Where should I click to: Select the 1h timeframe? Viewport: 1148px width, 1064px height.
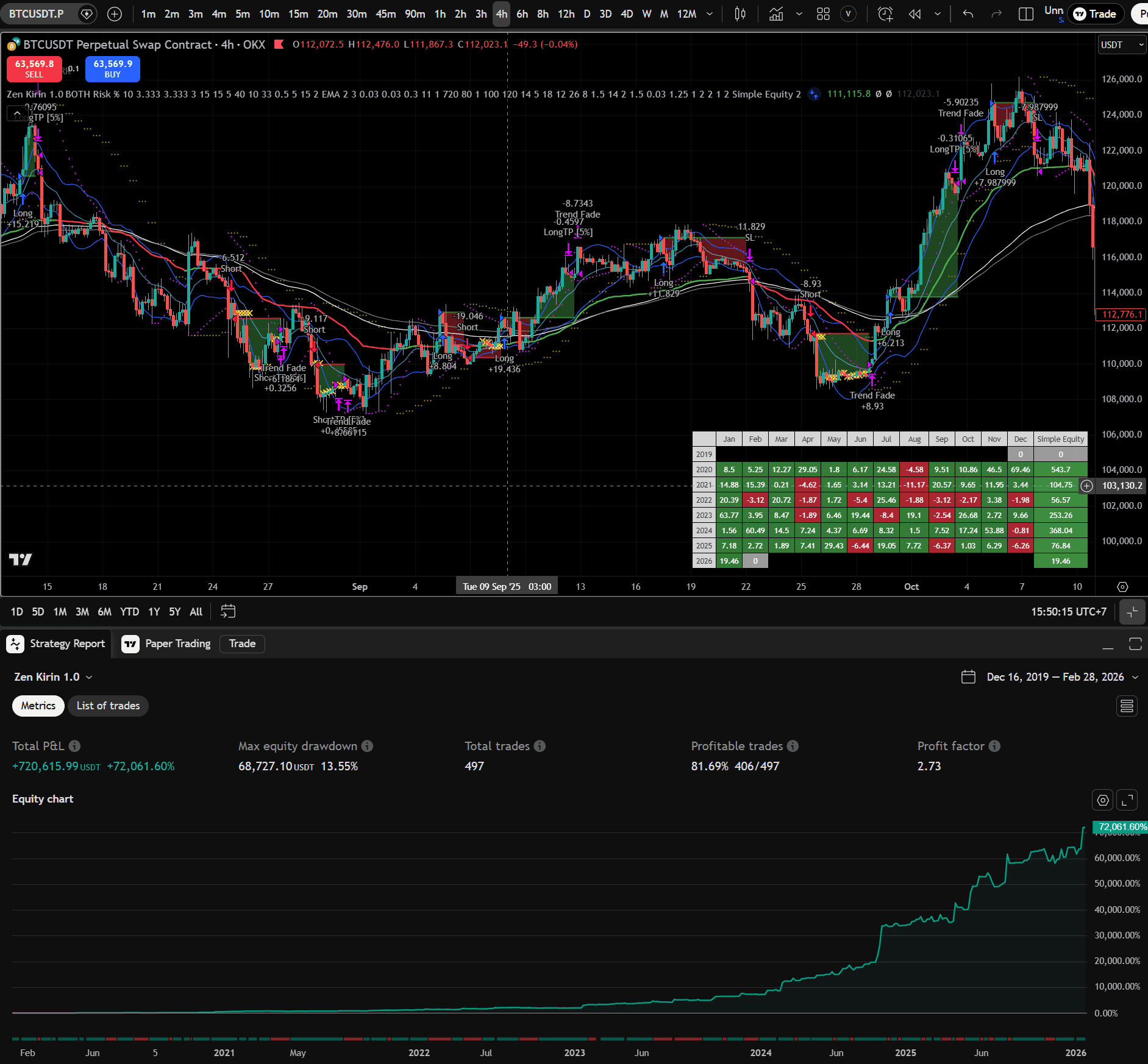440,14
